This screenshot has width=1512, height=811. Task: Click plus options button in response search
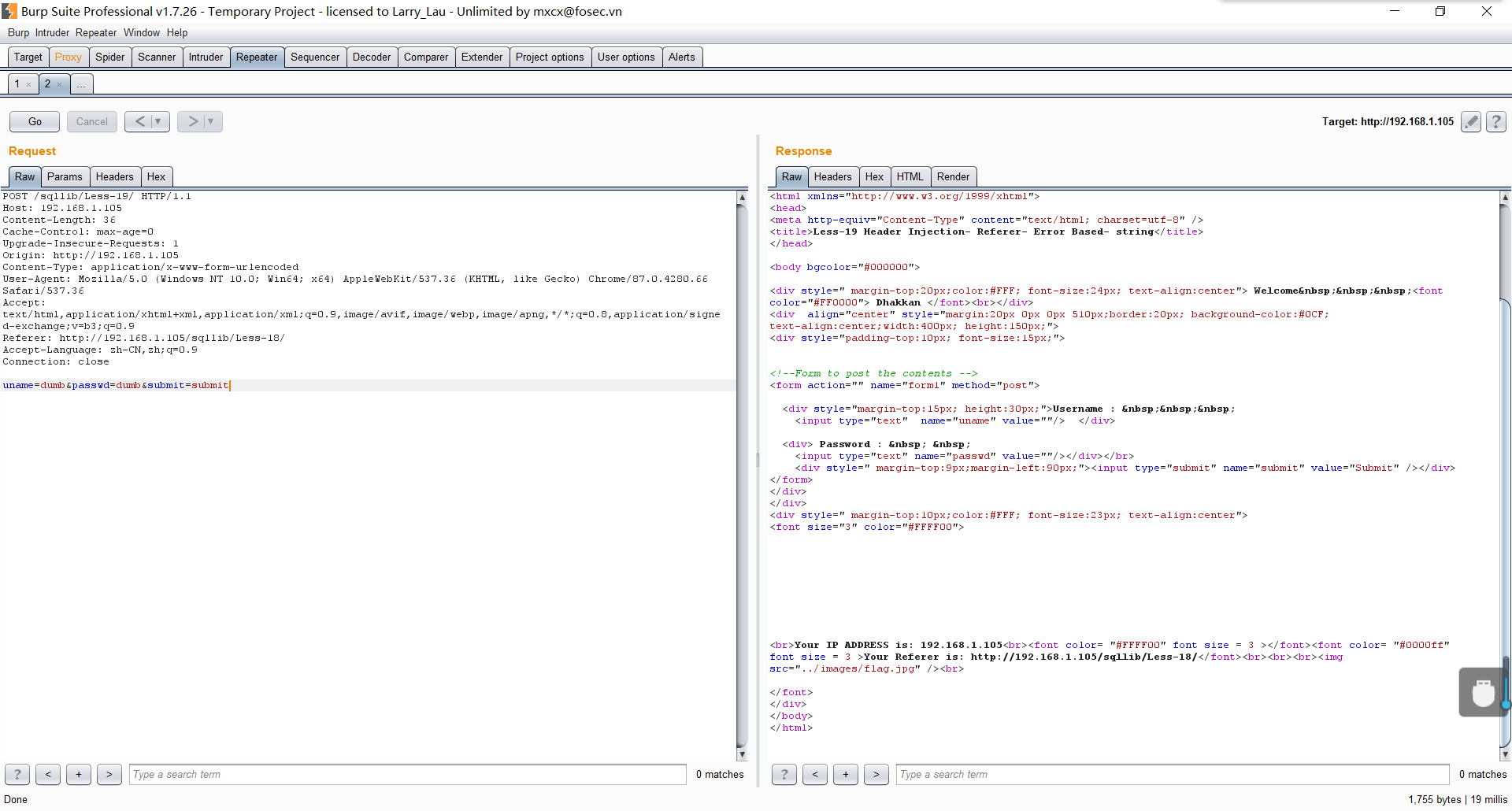(x=845, y=774)
